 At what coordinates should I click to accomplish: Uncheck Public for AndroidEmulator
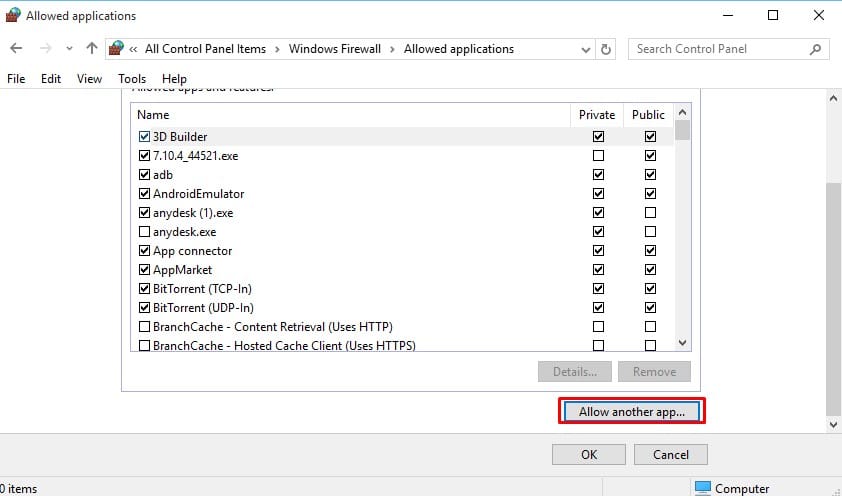(x=650, y=193)
